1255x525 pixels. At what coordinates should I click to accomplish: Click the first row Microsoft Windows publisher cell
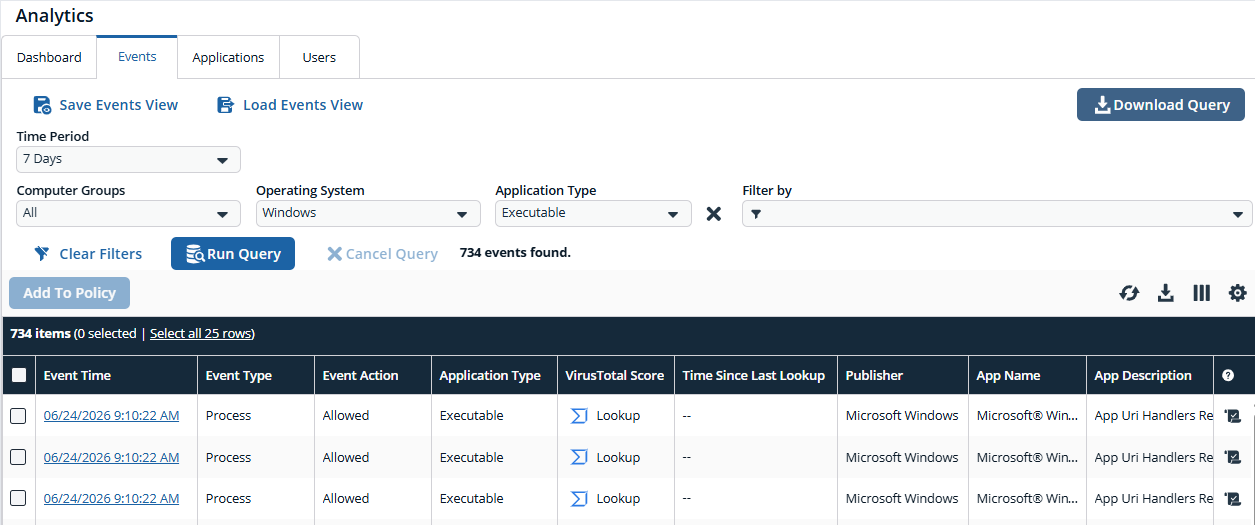902,415
